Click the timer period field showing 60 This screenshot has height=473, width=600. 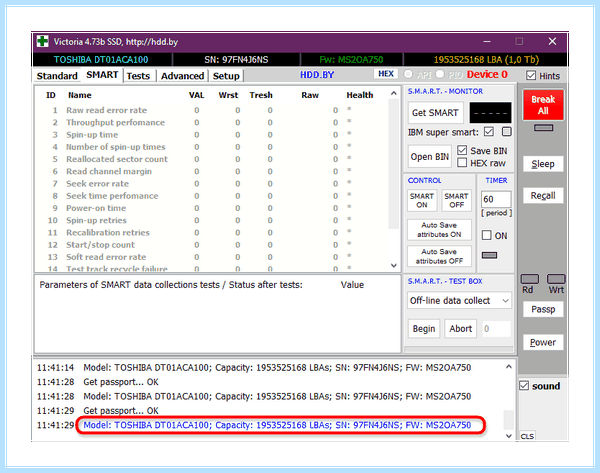pyautogui.click(x=496, y=199)
